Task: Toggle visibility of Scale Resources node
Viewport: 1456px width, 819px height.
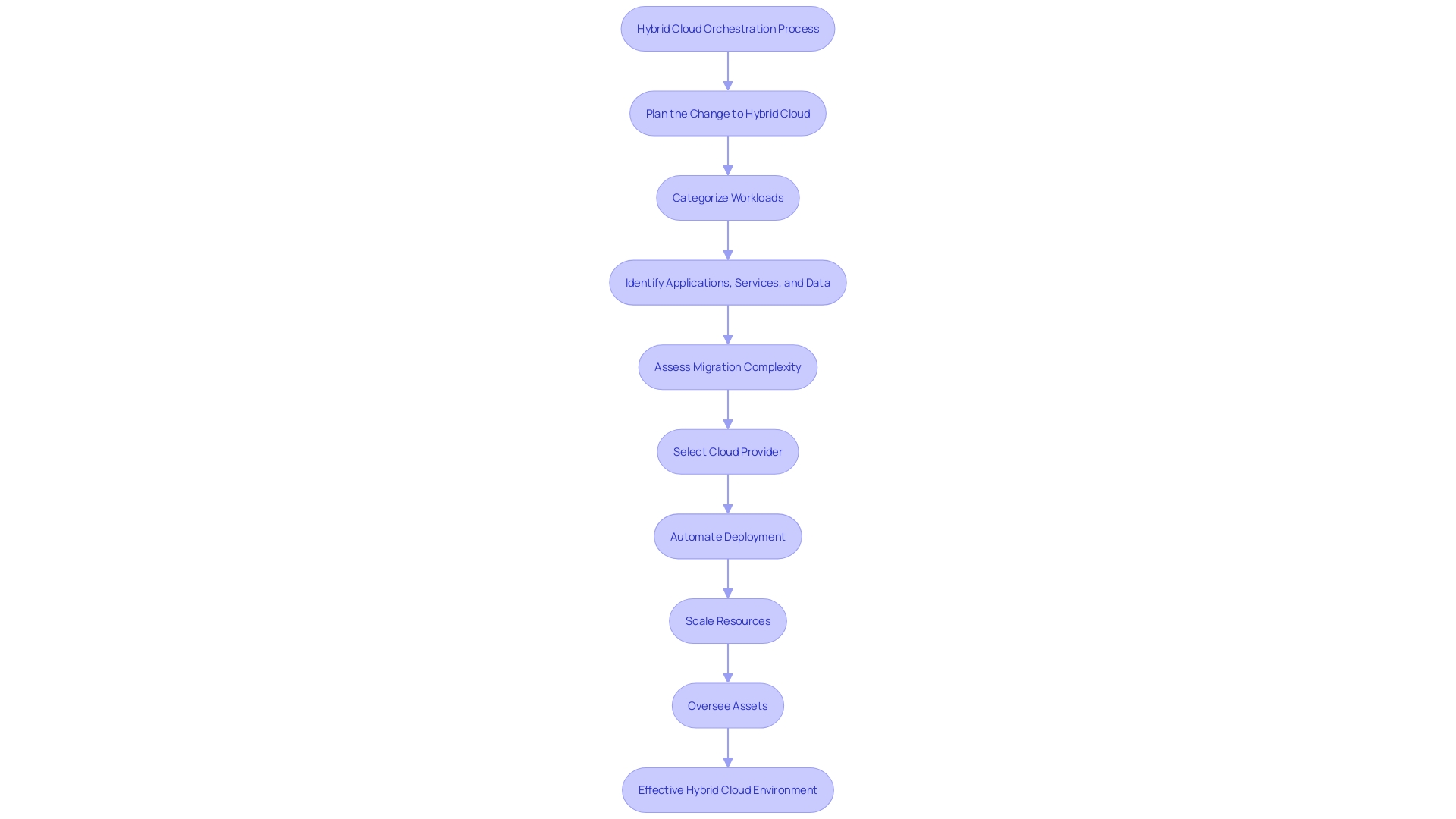Action: 727,620
